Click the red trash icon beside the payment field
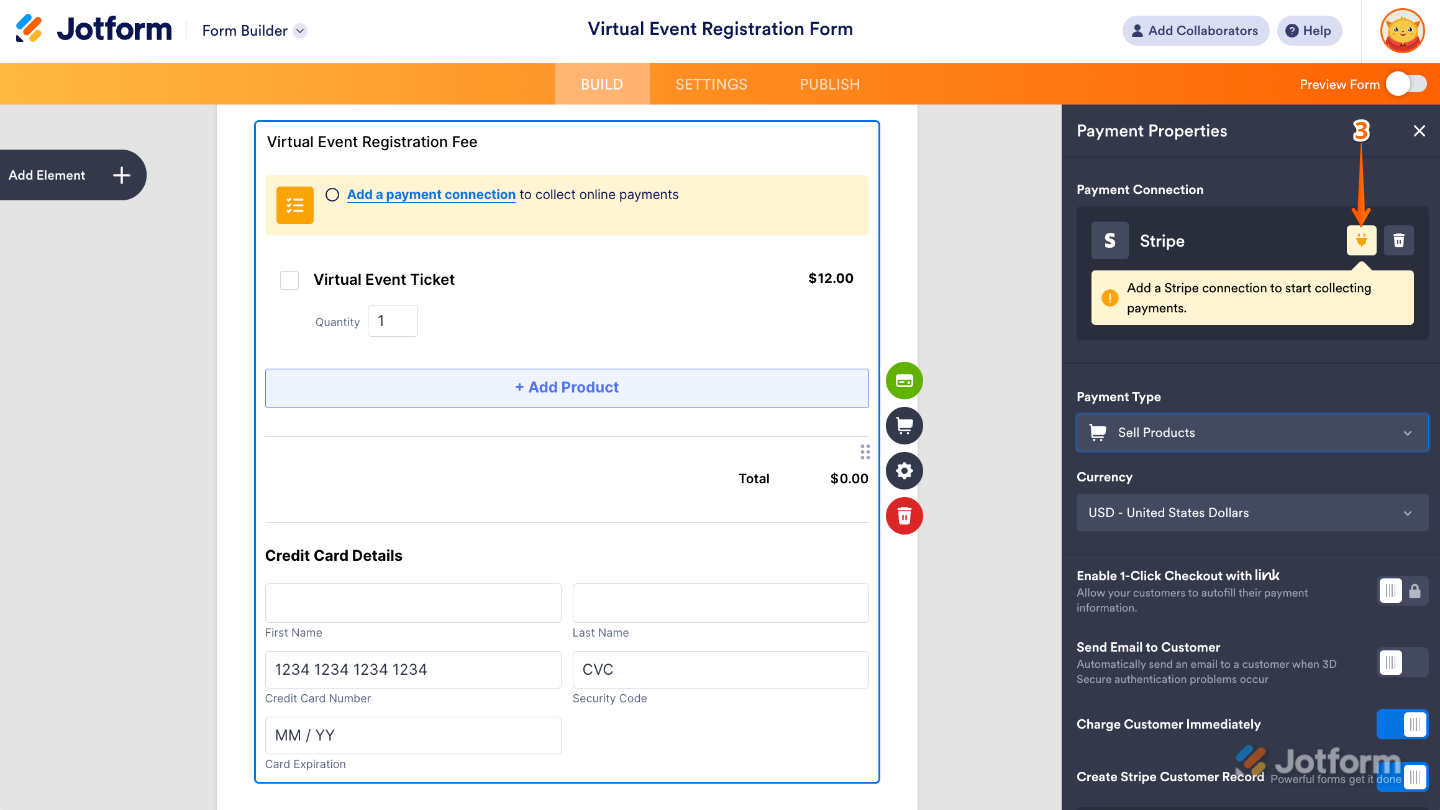 tap(904, 516)
